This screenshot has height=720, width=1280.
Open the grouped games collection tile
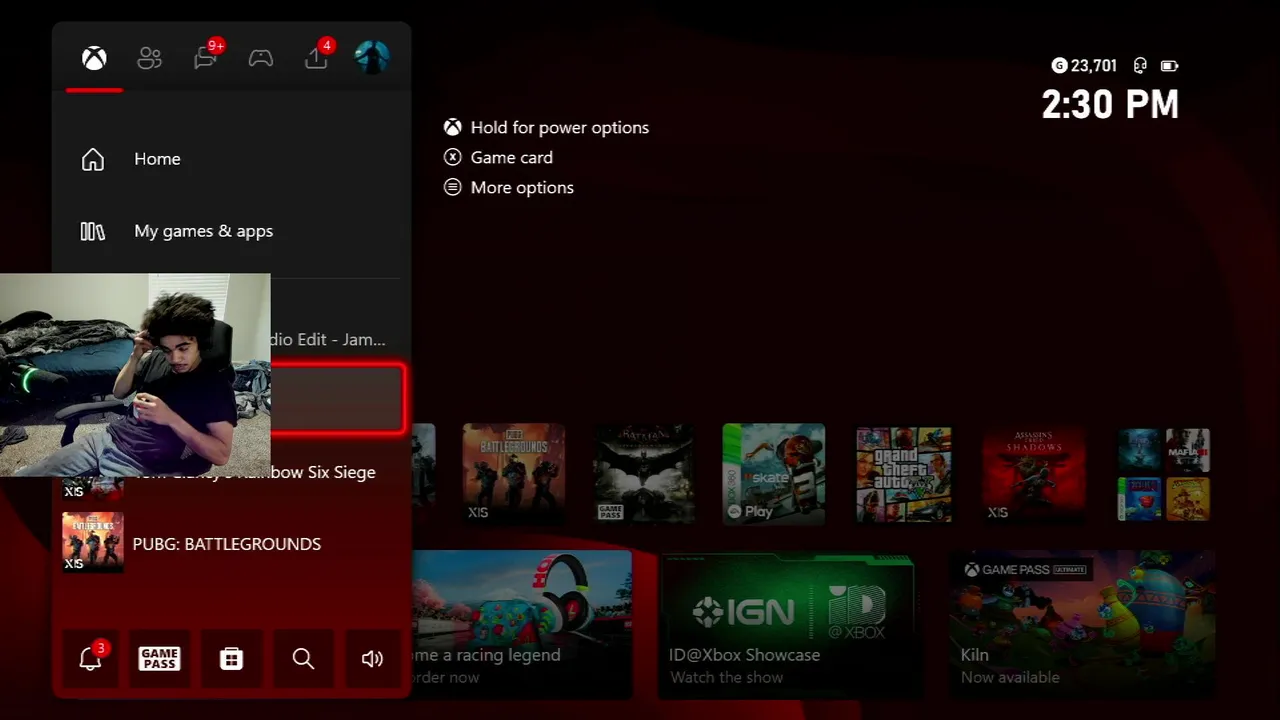[x=1164, y=474]
